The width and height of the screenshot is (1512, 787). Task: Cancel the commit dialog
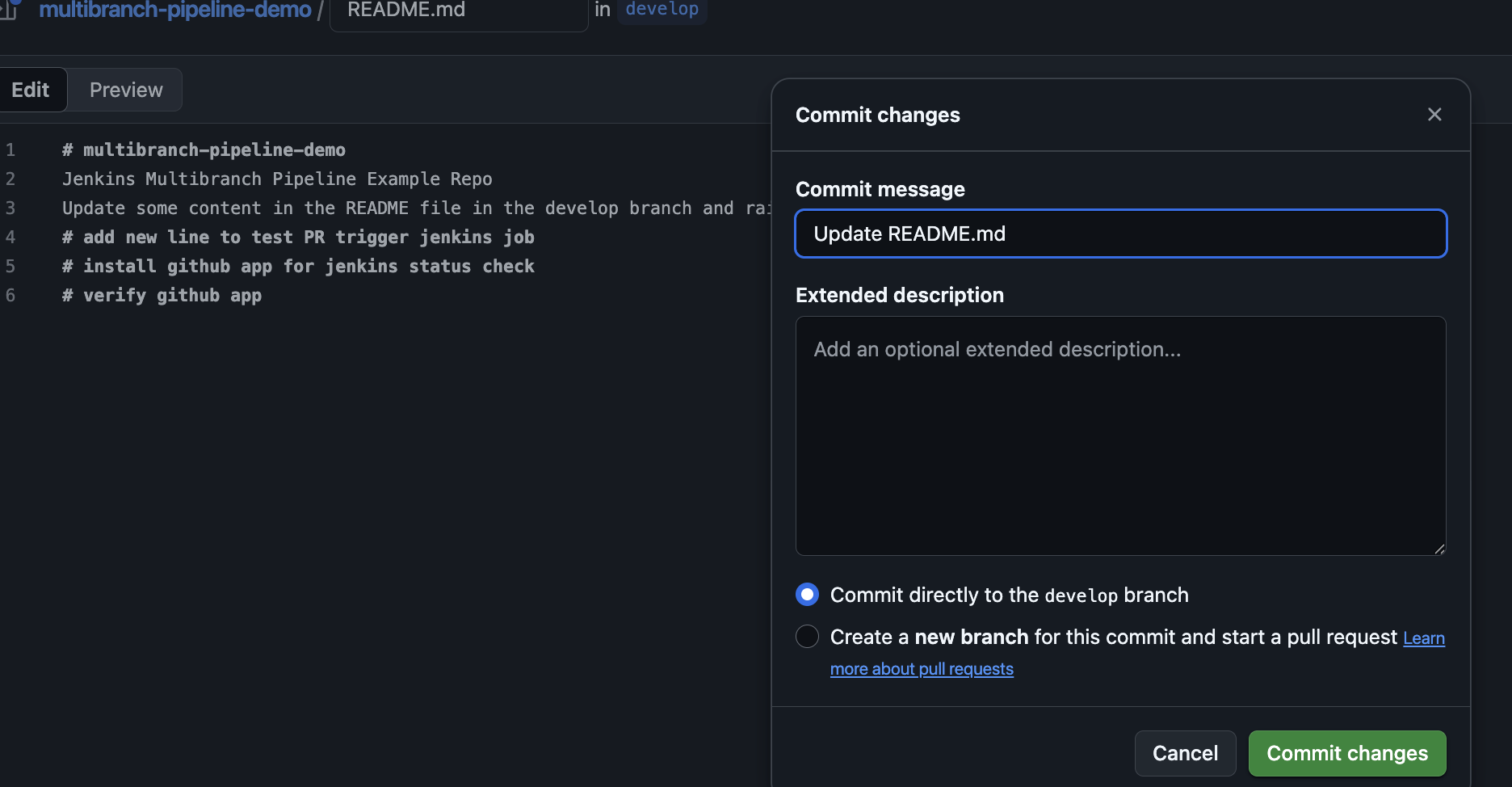coord(1185,753)
